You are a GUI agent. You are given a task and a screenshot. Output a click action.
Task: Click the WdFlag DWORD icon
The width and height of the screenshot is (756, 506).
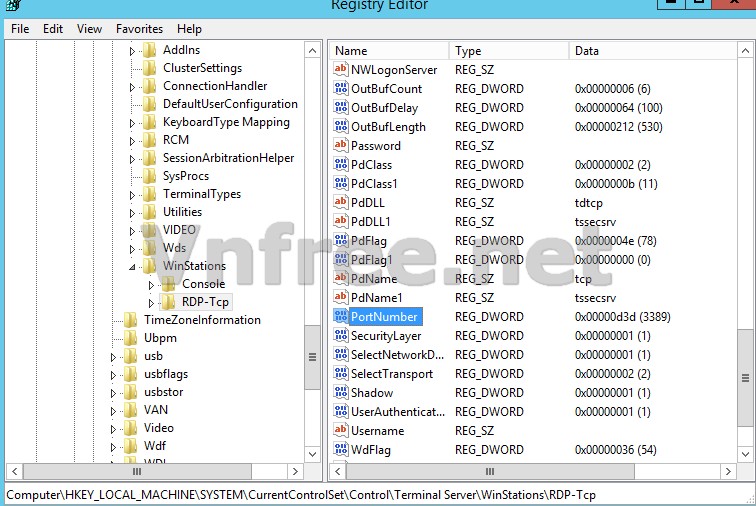340,449
